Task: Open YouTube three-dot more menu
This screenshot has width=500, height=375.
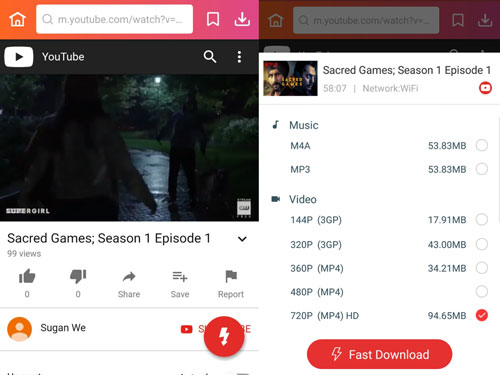Action: pyautogui.click(x=239, y=57)
